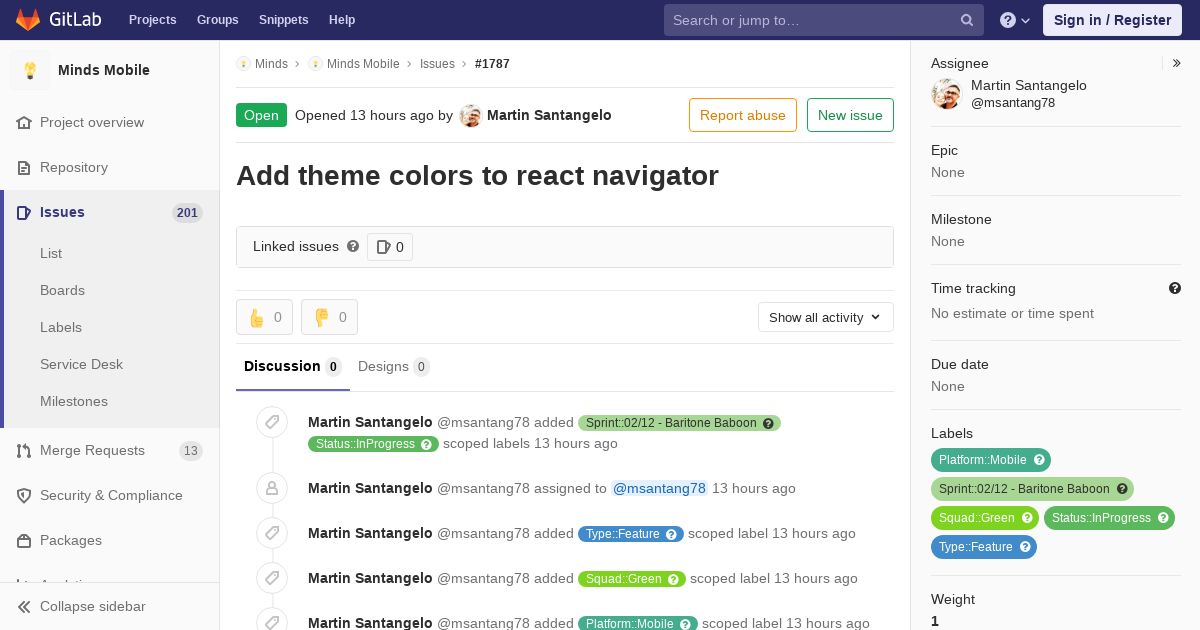The height and width of the screenshot is (630, 1200).
Task: Click the Linked issues help icon
Action: coord(353,246)
